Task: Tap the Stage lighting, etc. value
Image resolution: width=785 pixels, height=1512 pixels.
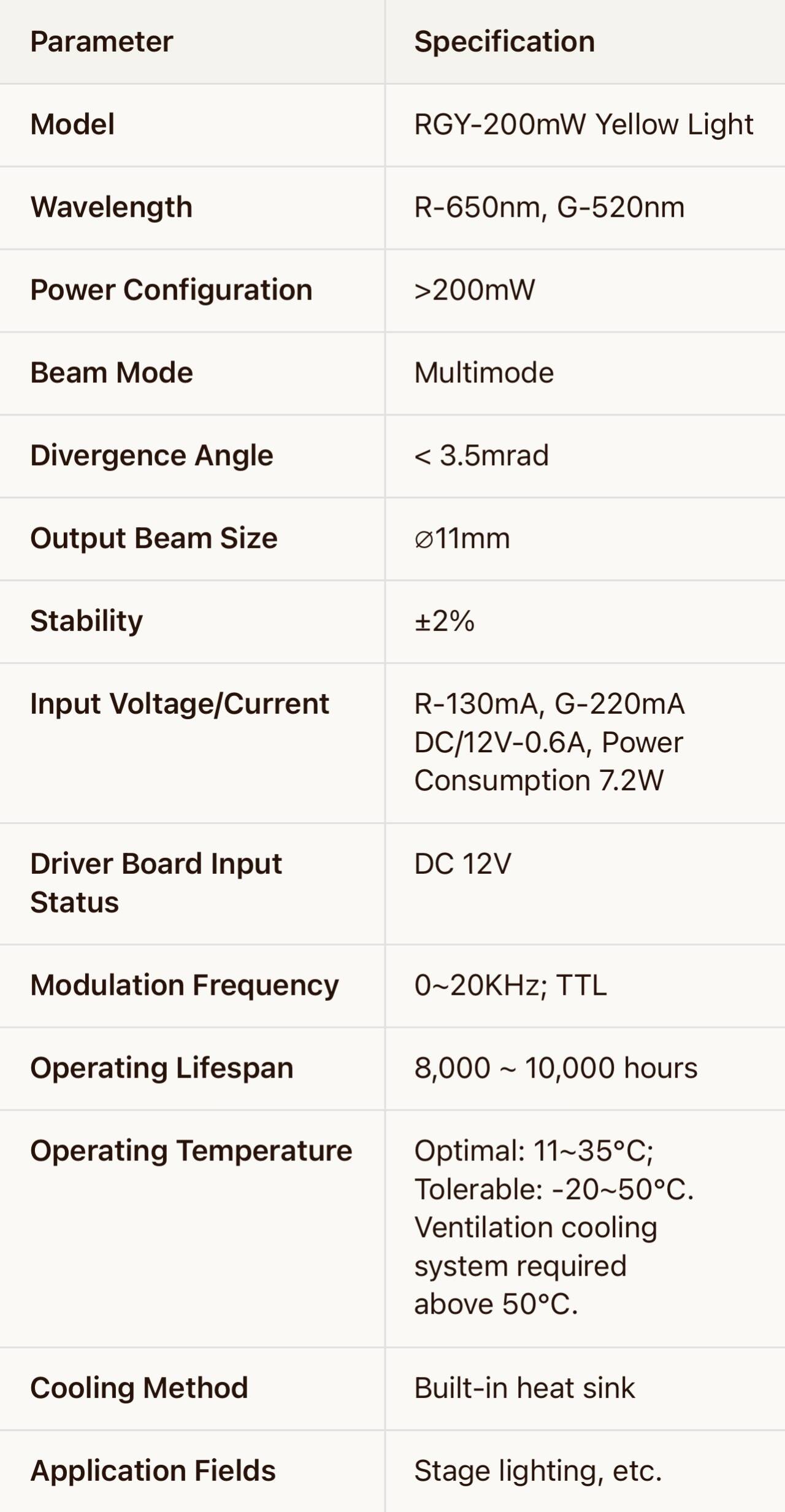Action: 538,1471
